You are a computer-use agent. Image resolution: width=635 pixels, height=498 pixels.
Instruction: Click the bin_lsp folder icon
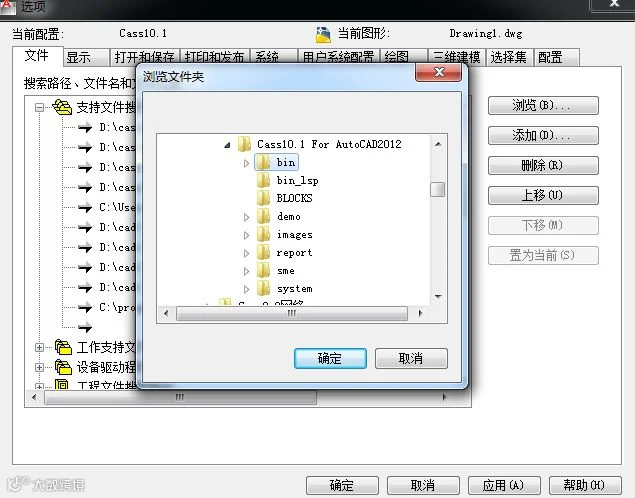[263, 180]
